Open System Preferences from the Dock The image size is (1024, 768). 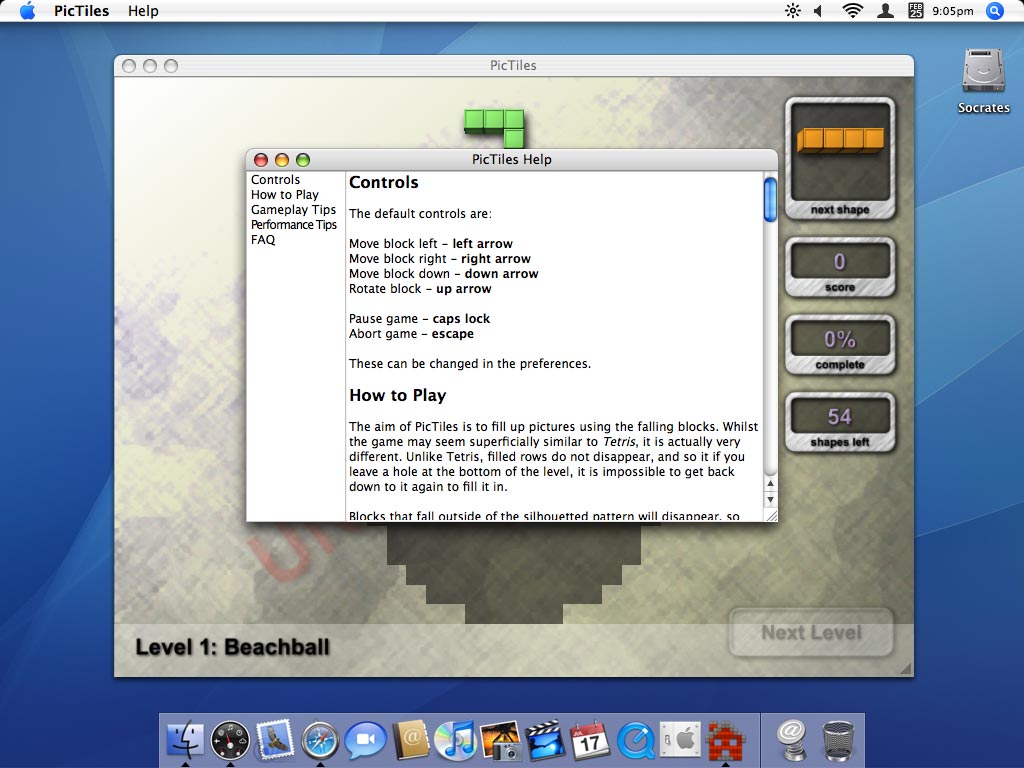coord(680,740)
